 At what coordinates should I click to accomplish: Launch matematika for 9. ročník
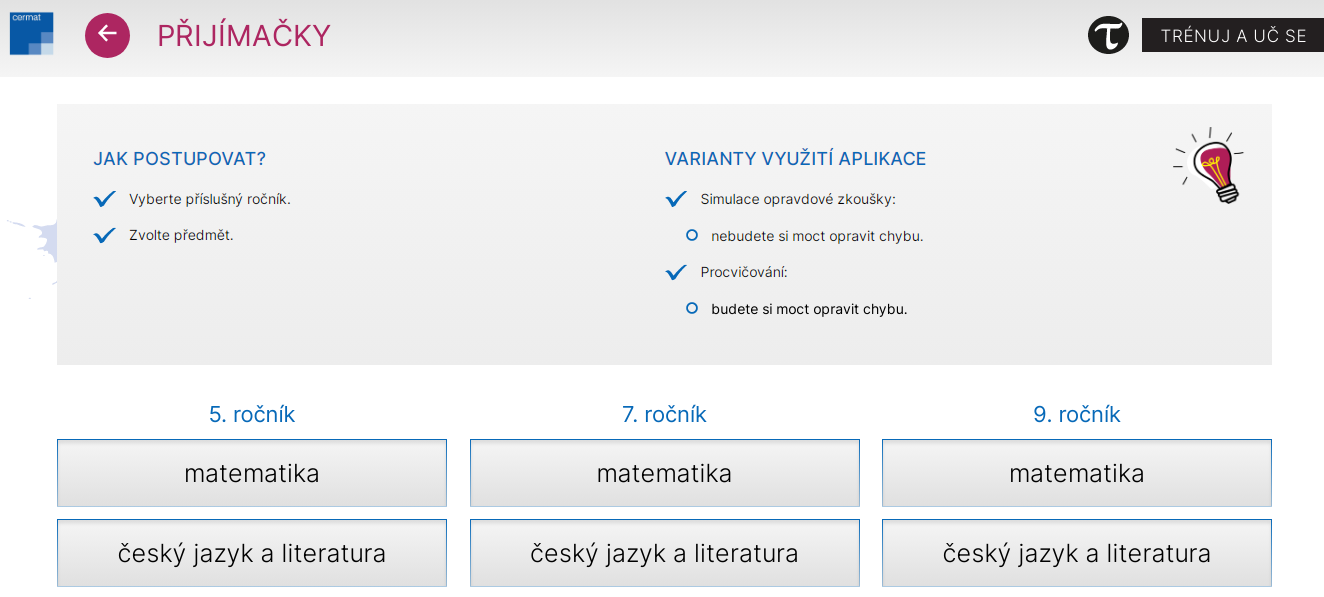pos(1076,473)
